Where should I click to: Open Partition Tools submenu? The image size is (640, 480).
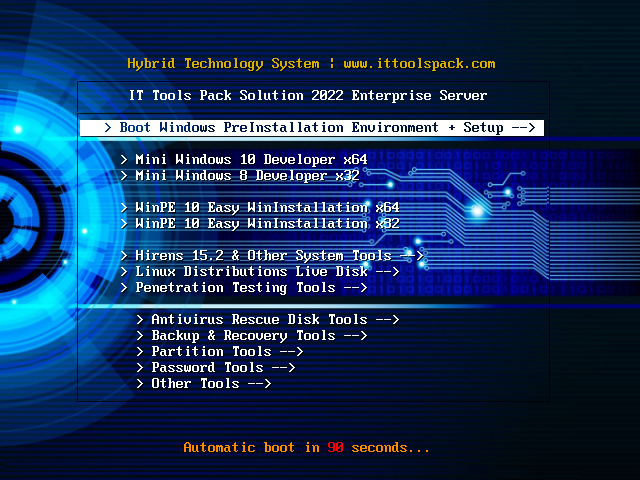pyautogui.click(x=220, y=351)
